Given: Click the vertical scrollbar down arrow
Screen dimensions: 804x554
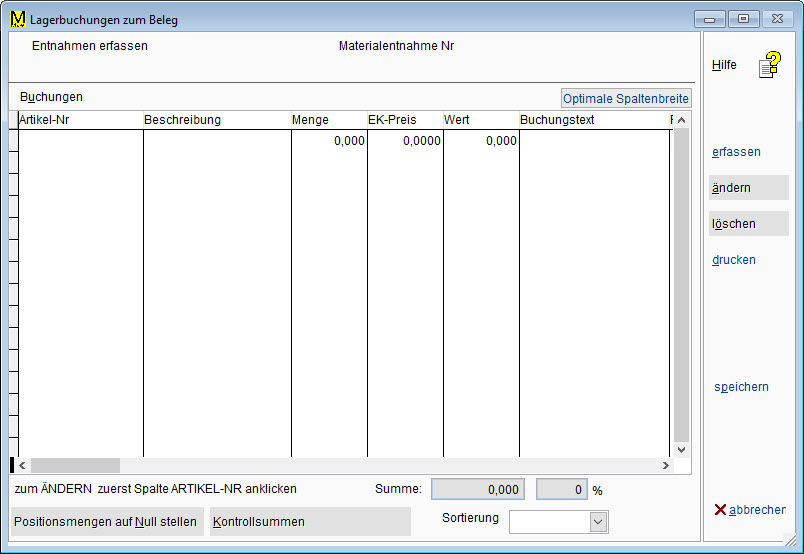Looking at the screenshot, I should click(682, 450).
